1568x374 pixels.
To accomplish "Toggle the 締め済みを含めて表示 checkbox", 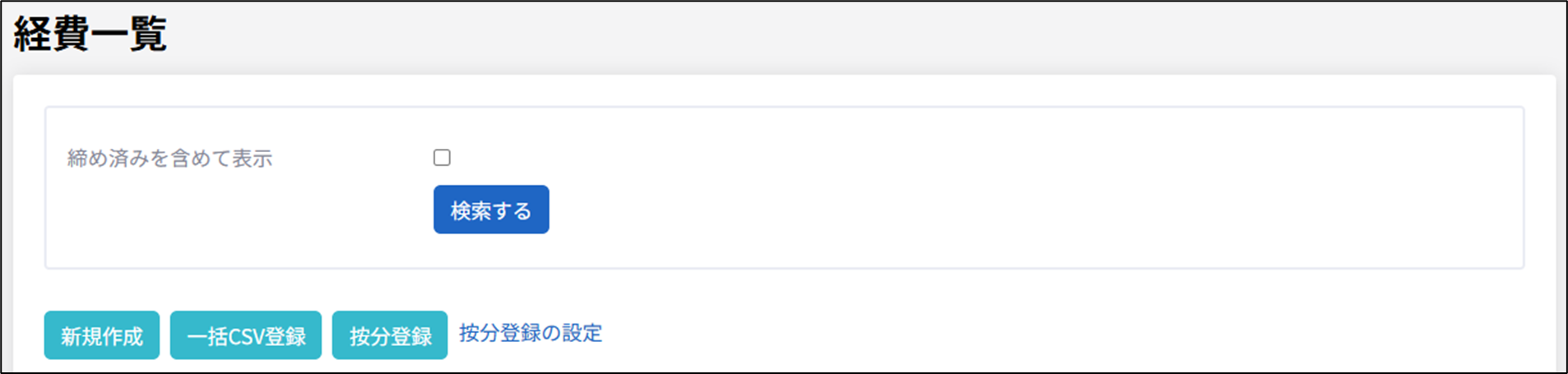I will pyautogui.click(x=442, y=158).
